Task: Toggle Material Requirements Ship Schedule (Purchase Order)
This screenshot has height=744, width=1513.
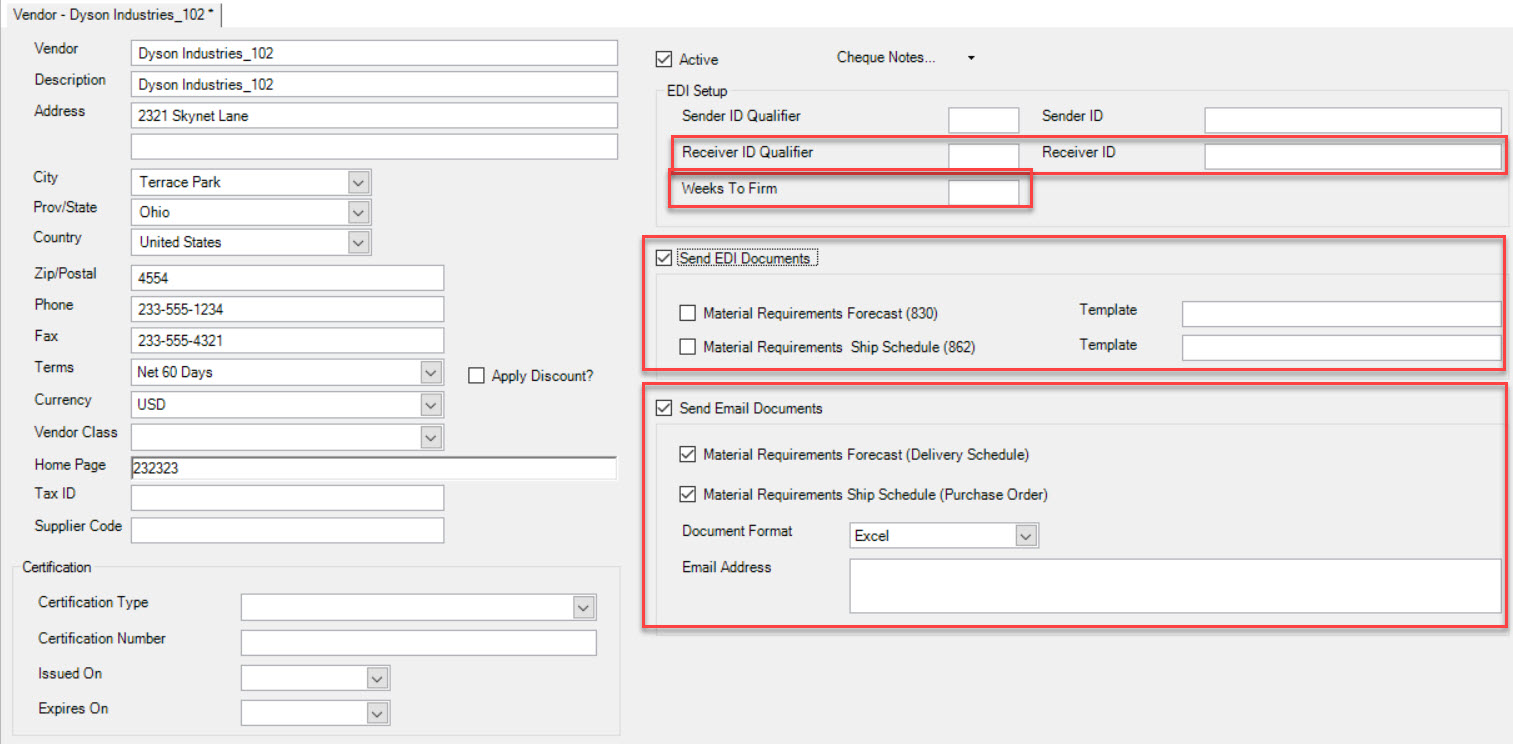Action: tap(688, 494)
